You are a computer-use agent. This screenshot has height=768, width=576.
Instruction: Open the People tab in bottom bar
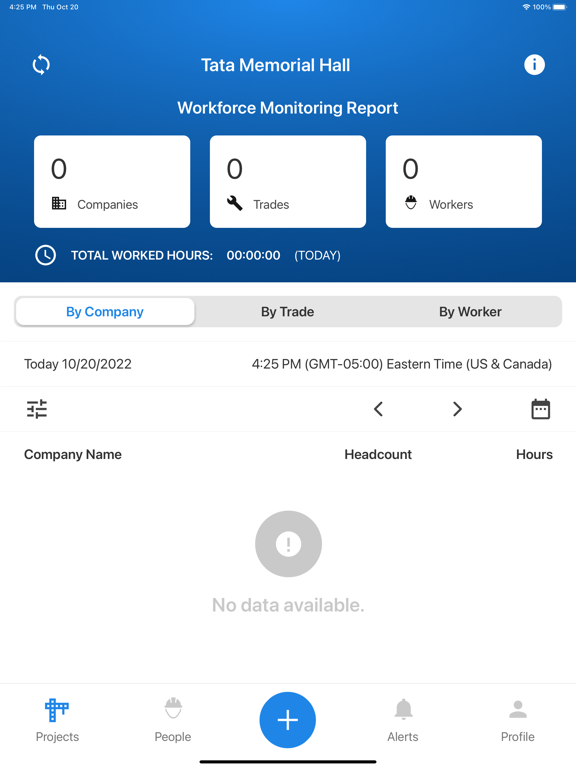coord(173,720)
